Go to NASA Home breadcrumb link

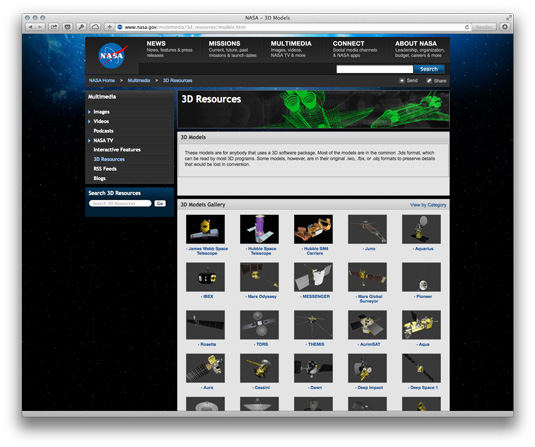[102, 81]
